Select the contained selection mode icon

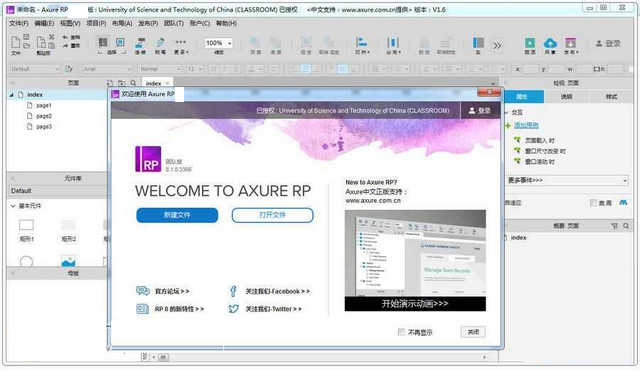pos(120,42)
